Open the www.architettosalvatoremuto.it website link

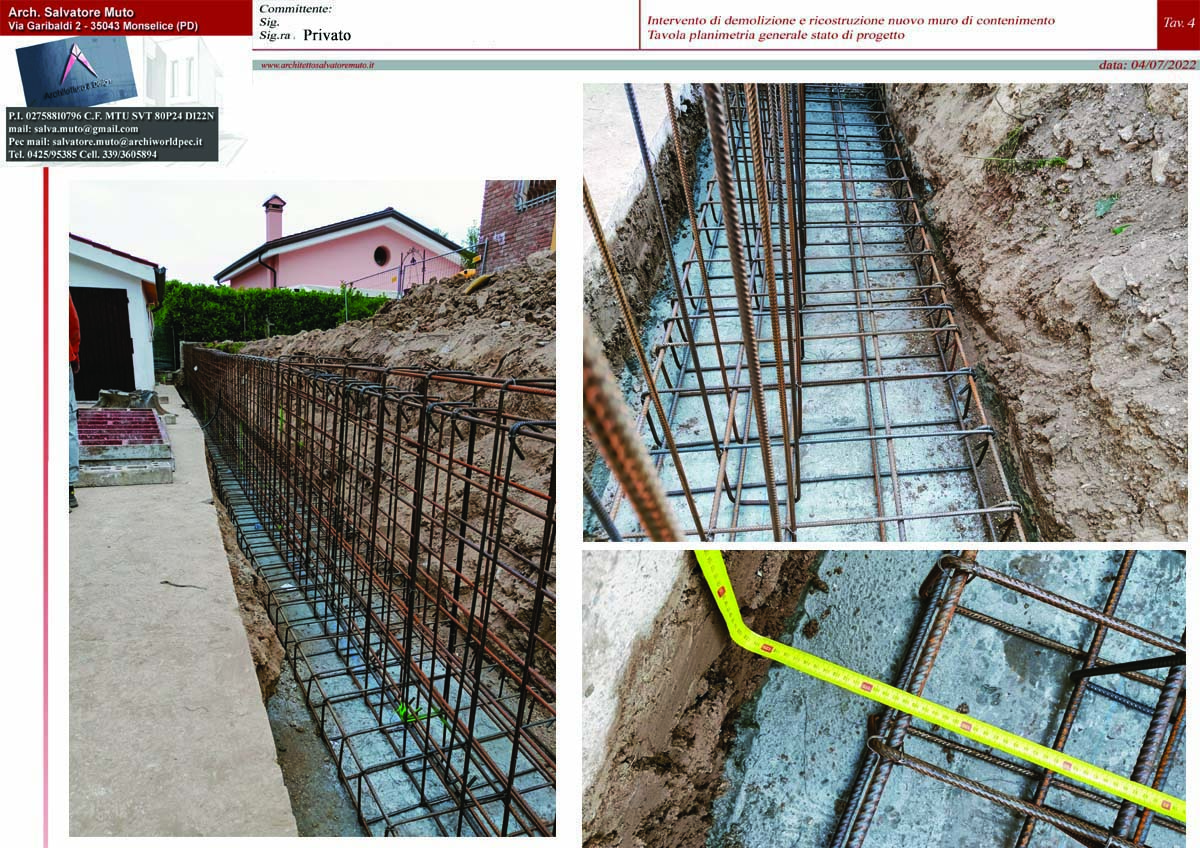point(317,65)
